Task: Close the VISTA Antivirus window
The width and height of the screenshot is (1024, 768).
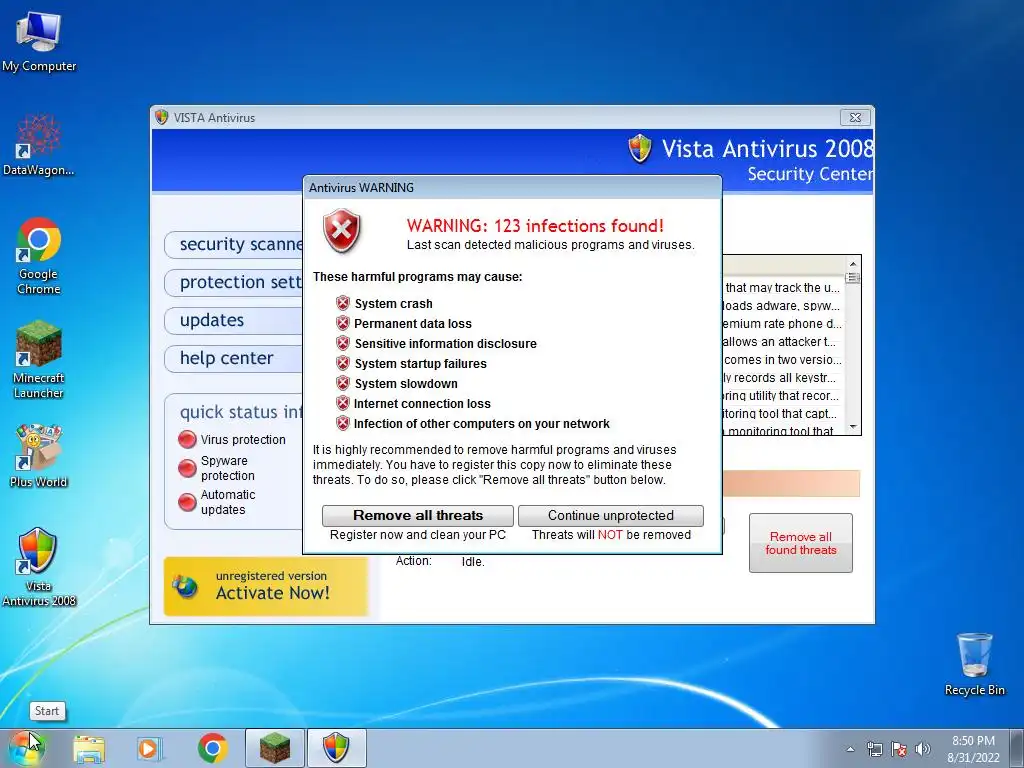Action: point(855,118)
